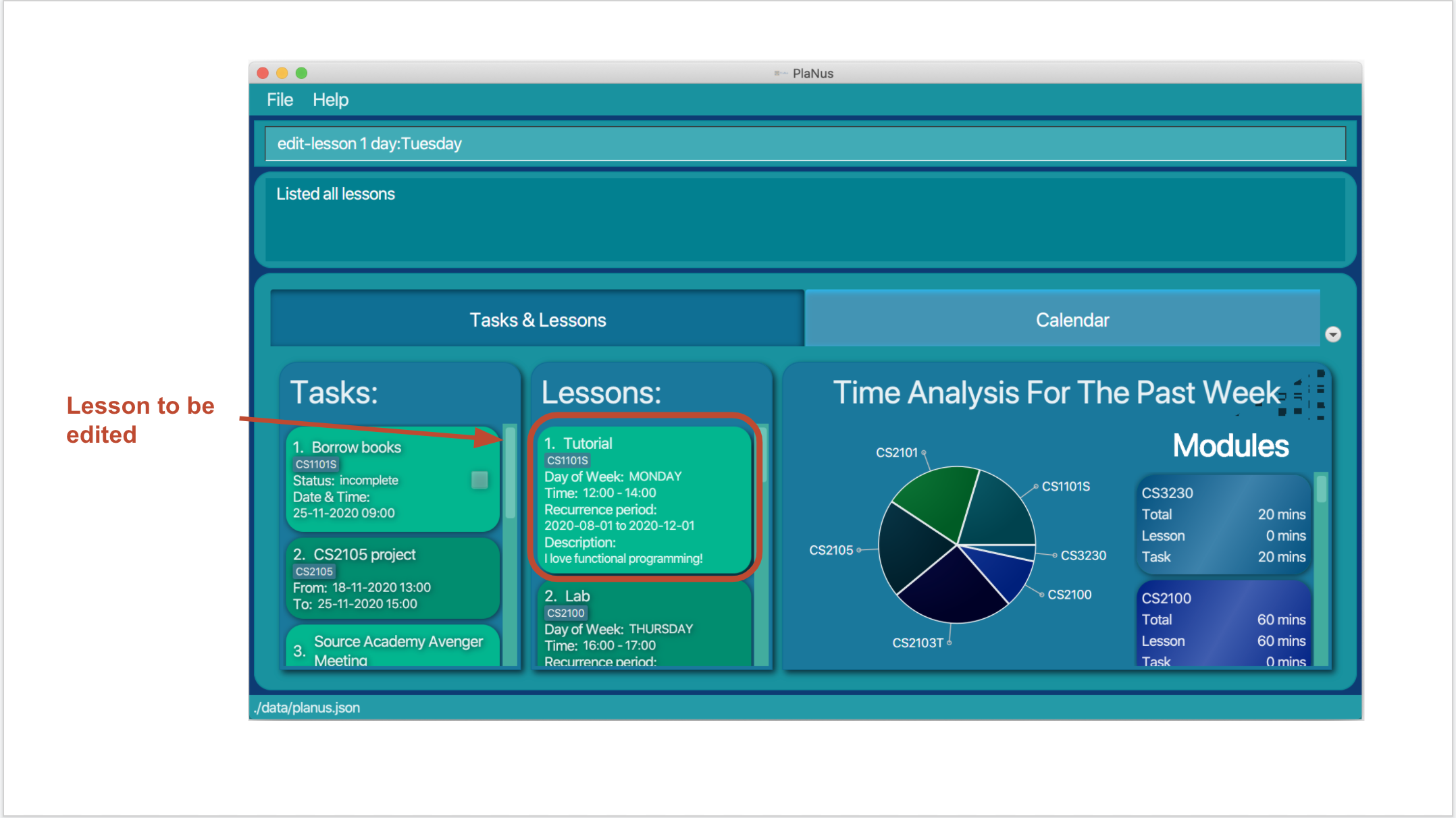Click the CS3230 pie chart label
Viewport: 1456px width, 818px height.
point(1083,555)
